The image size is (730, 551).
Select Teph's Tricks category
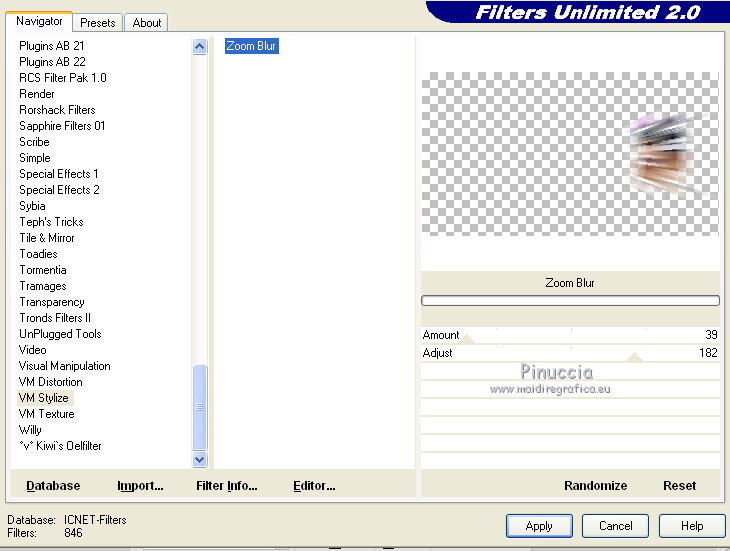tap(51, 222)
